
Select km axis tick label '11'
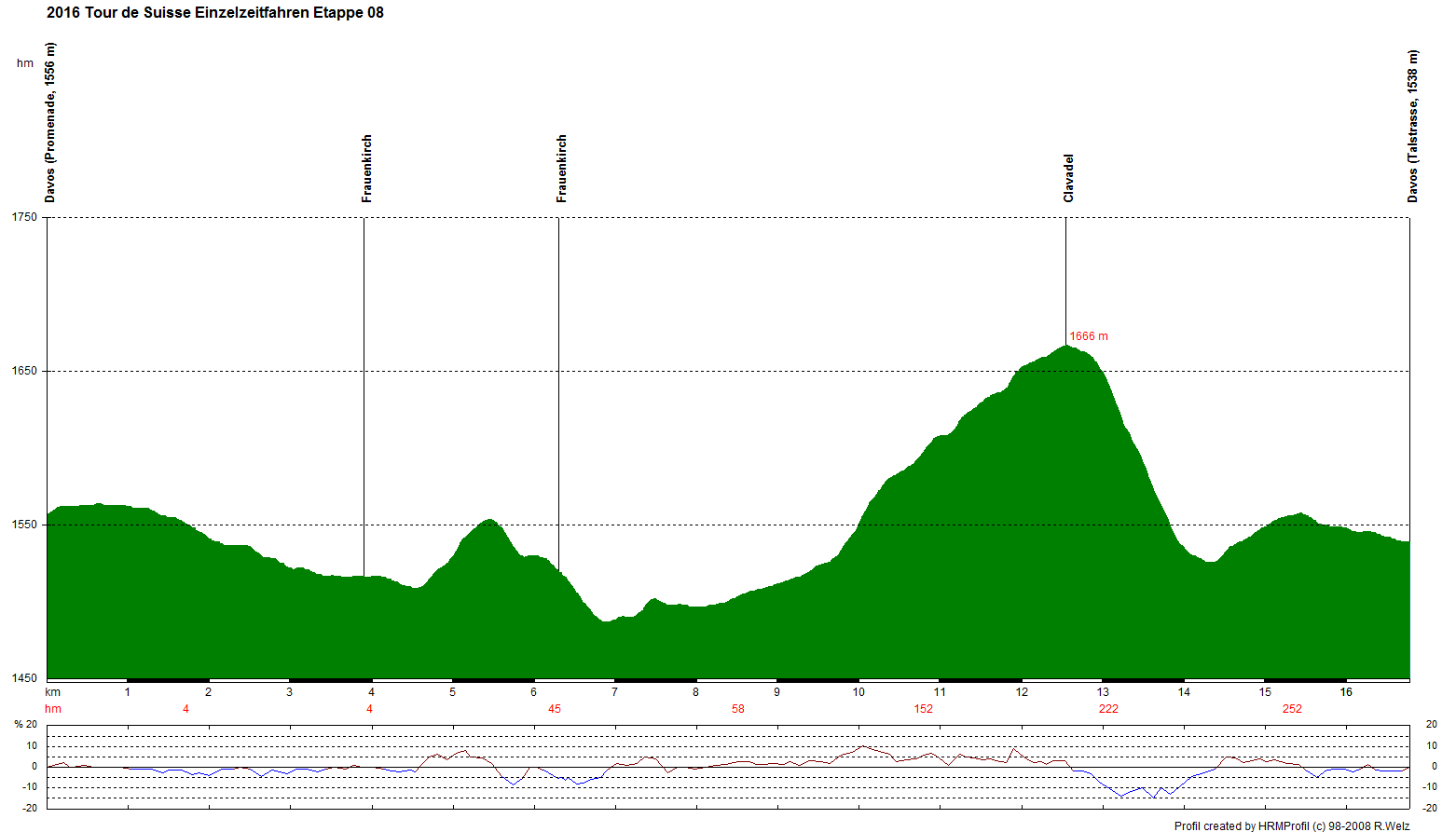pyautogui.click(x=941, y=692)
